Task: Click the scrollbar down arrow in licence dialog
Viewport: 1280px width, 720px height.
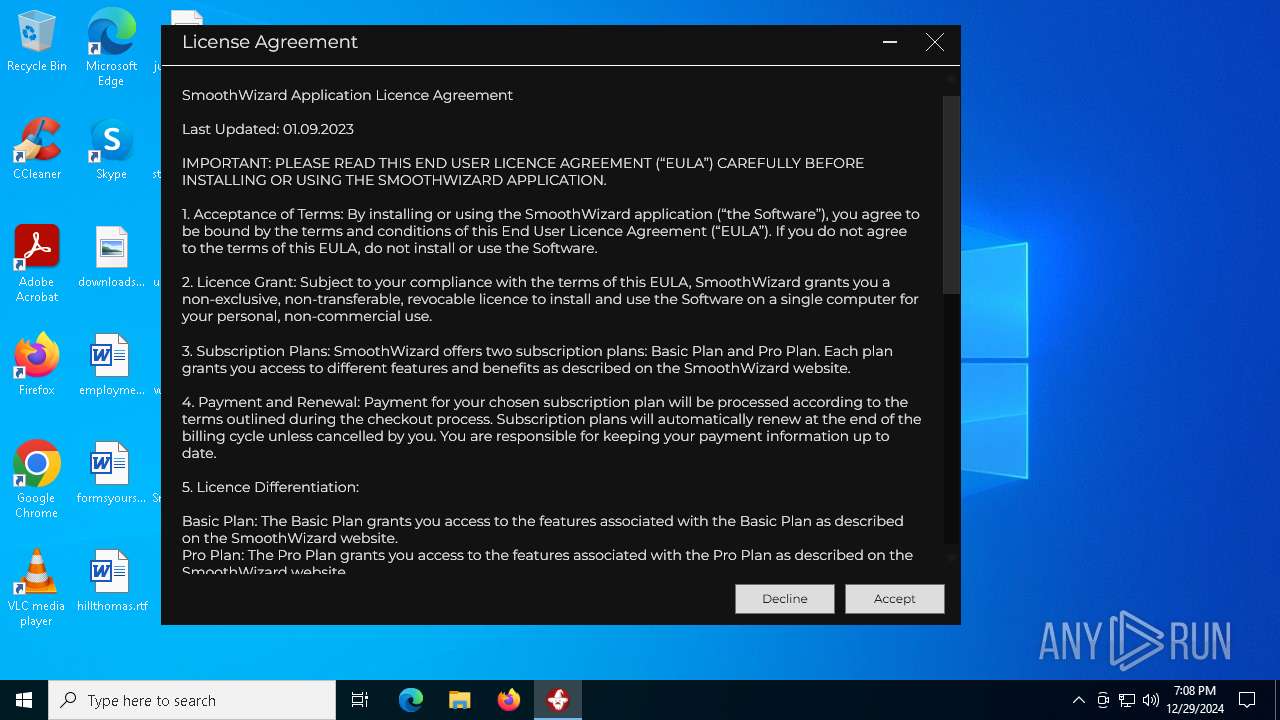Action: (951, 557)
